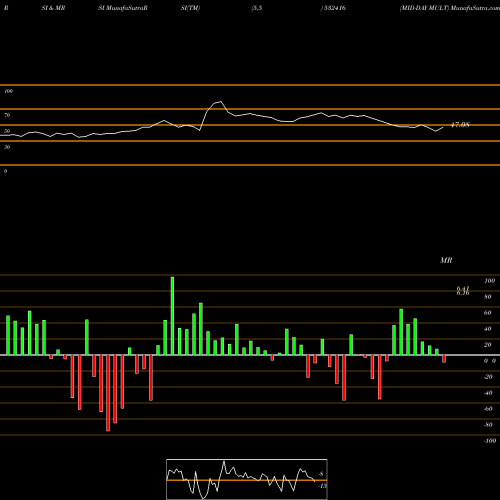Viewport: 500px width, 500px height.
Task: Click the RSI value label 47.08
Action: [460, 125]
